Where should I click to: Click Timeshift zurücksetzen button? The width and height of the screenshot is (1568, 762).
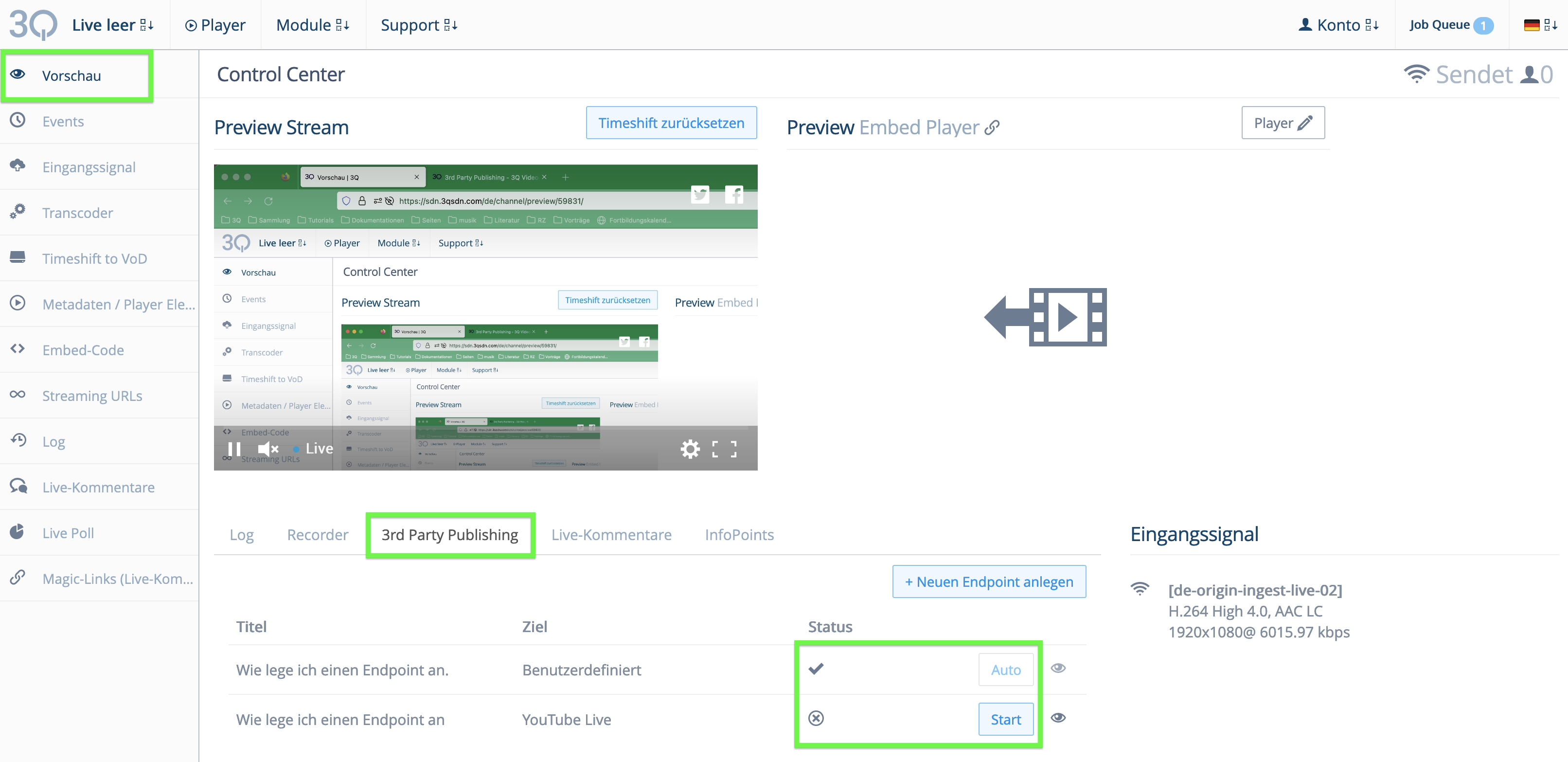click(671, 123)
